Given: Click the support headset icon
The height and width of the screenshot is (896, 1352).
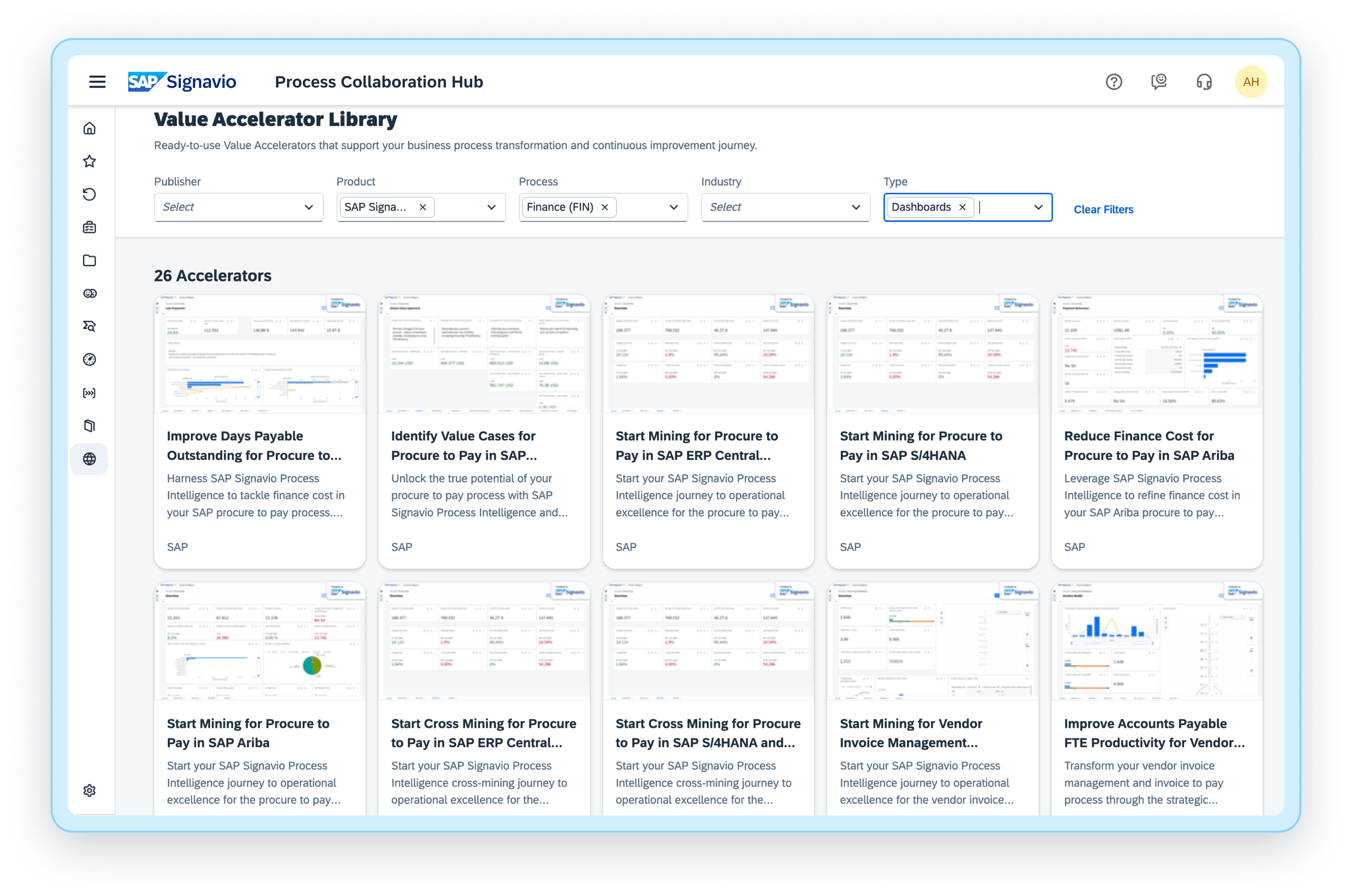Looking at the screenshot, I should (x=1203, y=82).
